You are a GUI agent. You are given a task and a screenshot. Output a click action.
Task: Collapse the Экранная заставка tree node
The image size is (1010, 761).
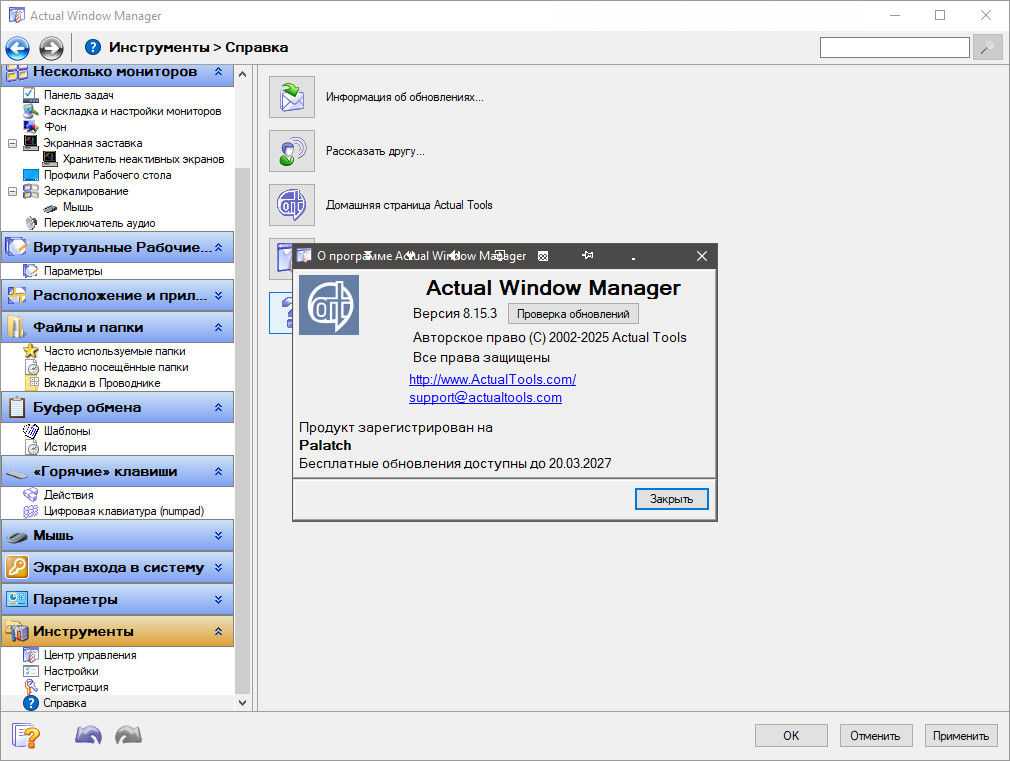tap(13, 143)
